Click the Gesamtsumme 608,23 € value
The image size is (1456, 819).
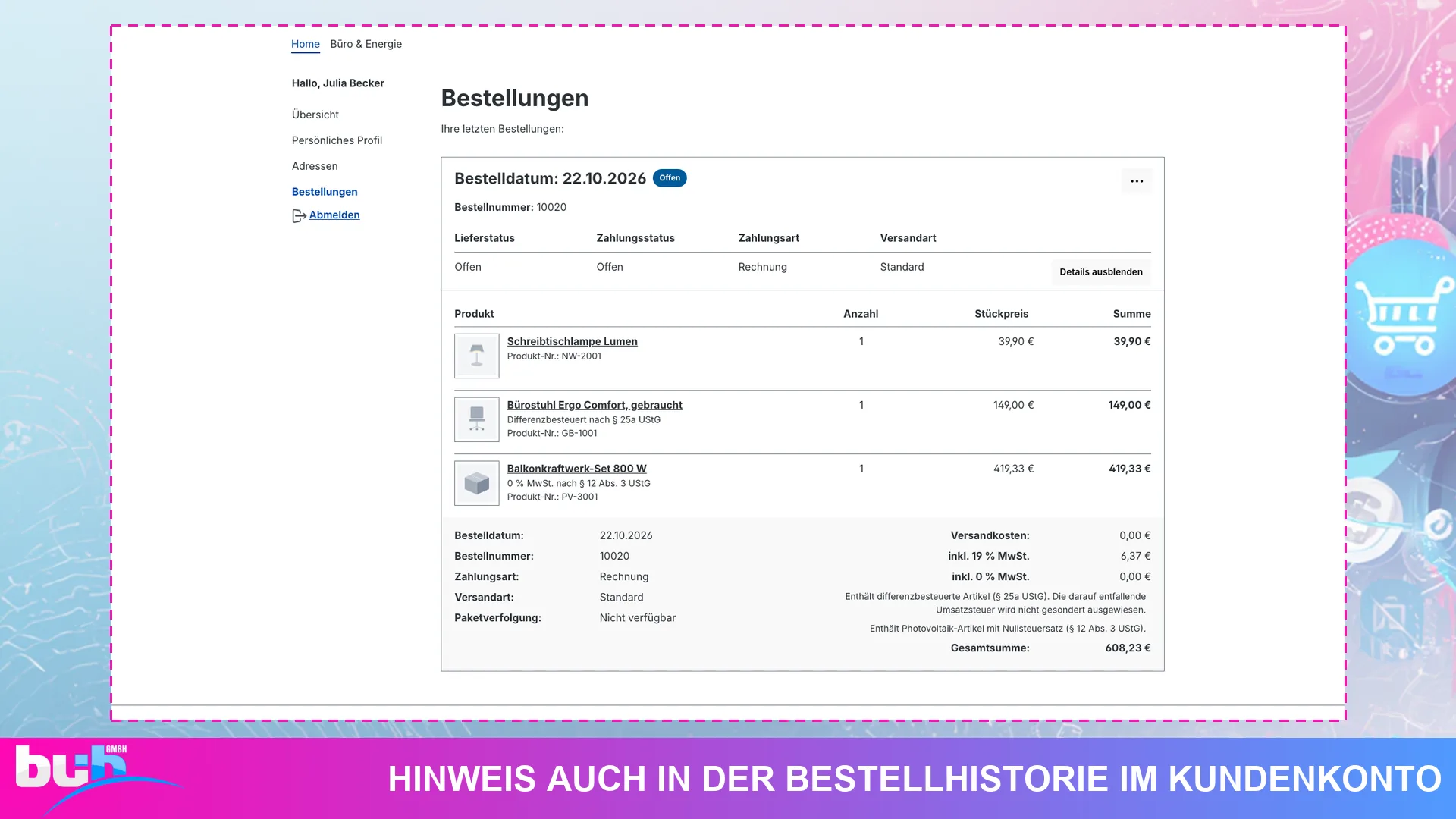(x=1128, y=648)
